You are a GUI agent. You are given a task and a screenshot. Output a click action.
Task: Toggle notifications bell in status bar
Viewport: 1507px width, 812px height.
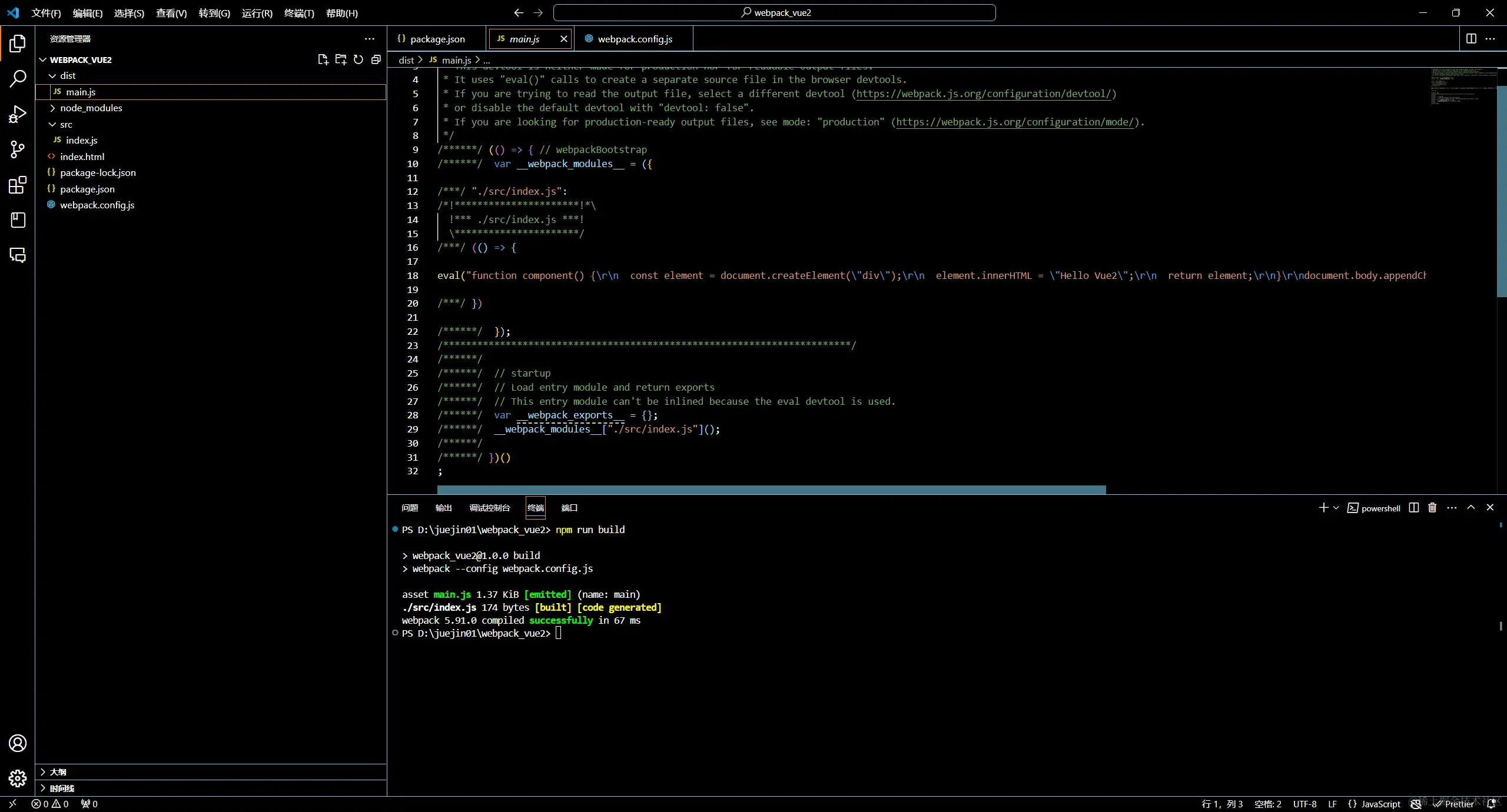1491,804
